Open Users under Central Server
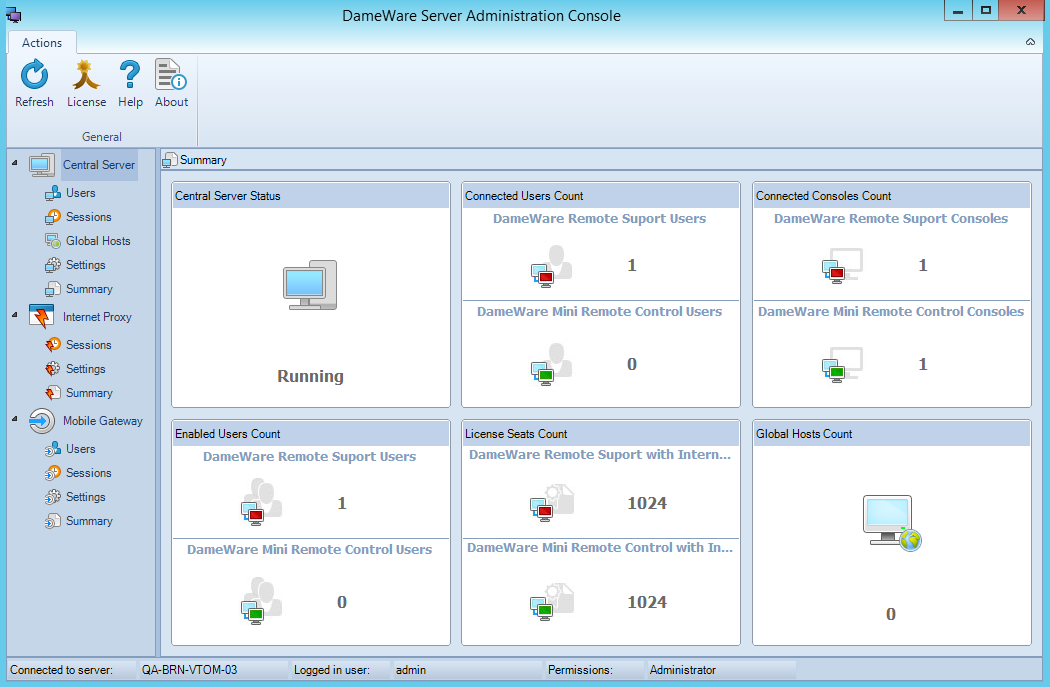 tap(80, 193)
